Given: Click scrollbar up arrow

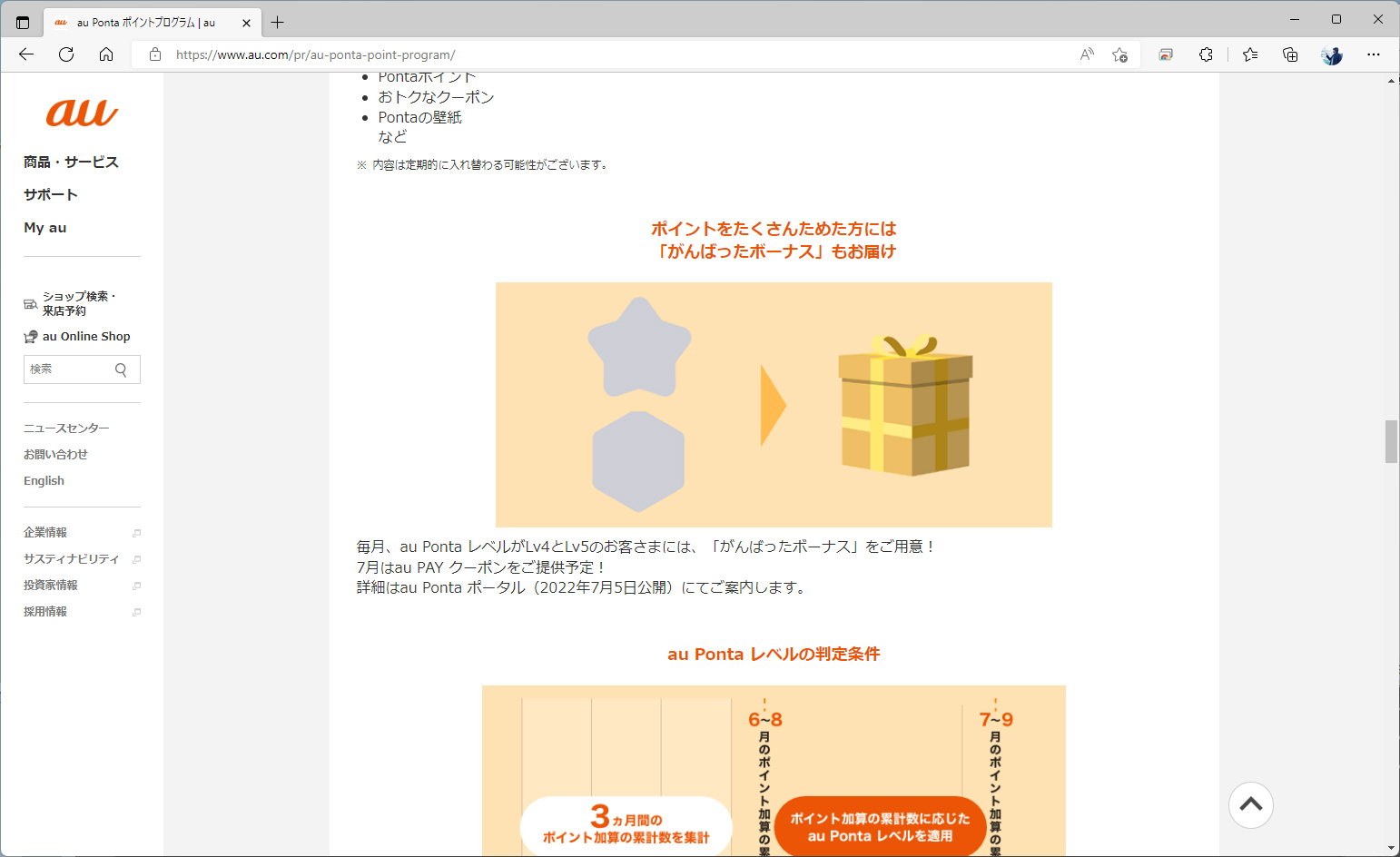Looking at the screenshot, I should click(1391, 81).
